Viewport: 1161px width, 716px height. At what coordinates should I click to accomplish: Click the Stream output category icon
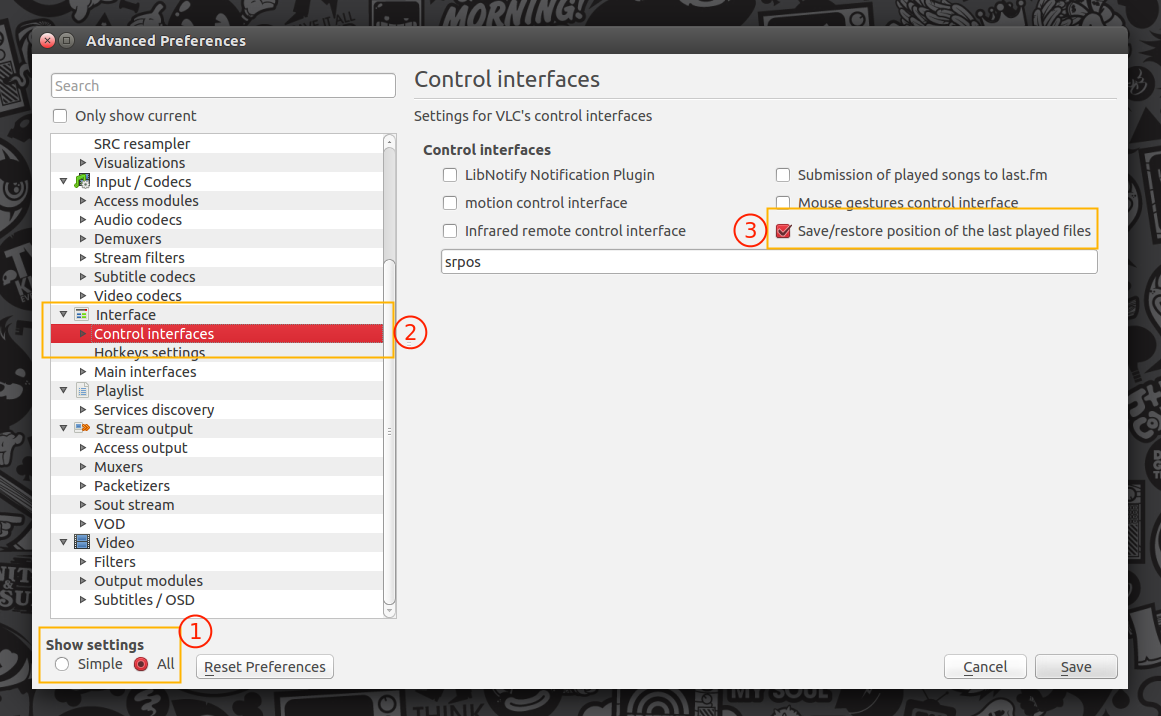click(82, 429)
